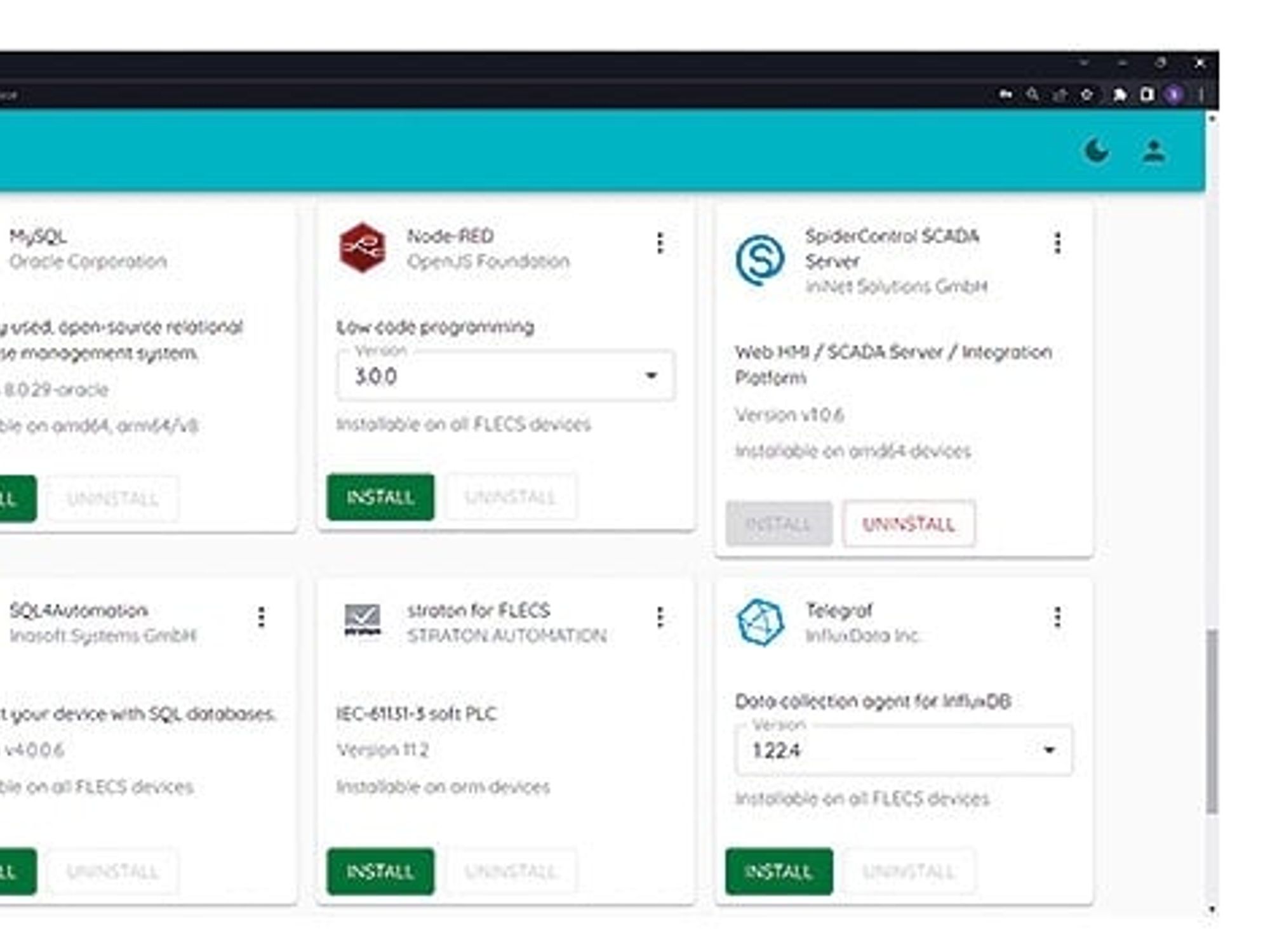The width and height of the screenshot is (1270, 952).
Task: Click the 'Version 11.2' text
Action: pyautogui.click(x=382, y=750)
